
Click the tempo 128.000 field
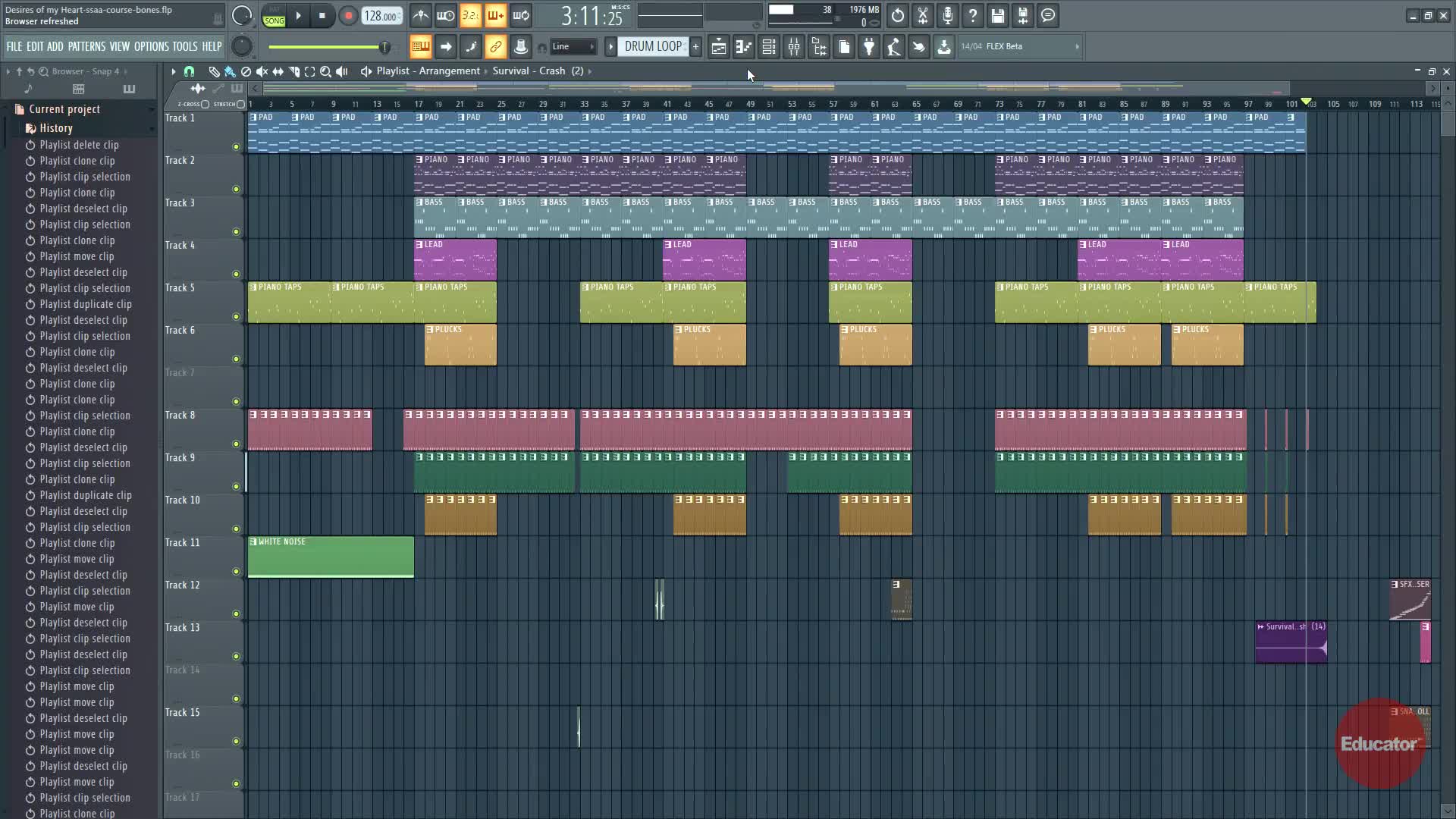point(381,16)
